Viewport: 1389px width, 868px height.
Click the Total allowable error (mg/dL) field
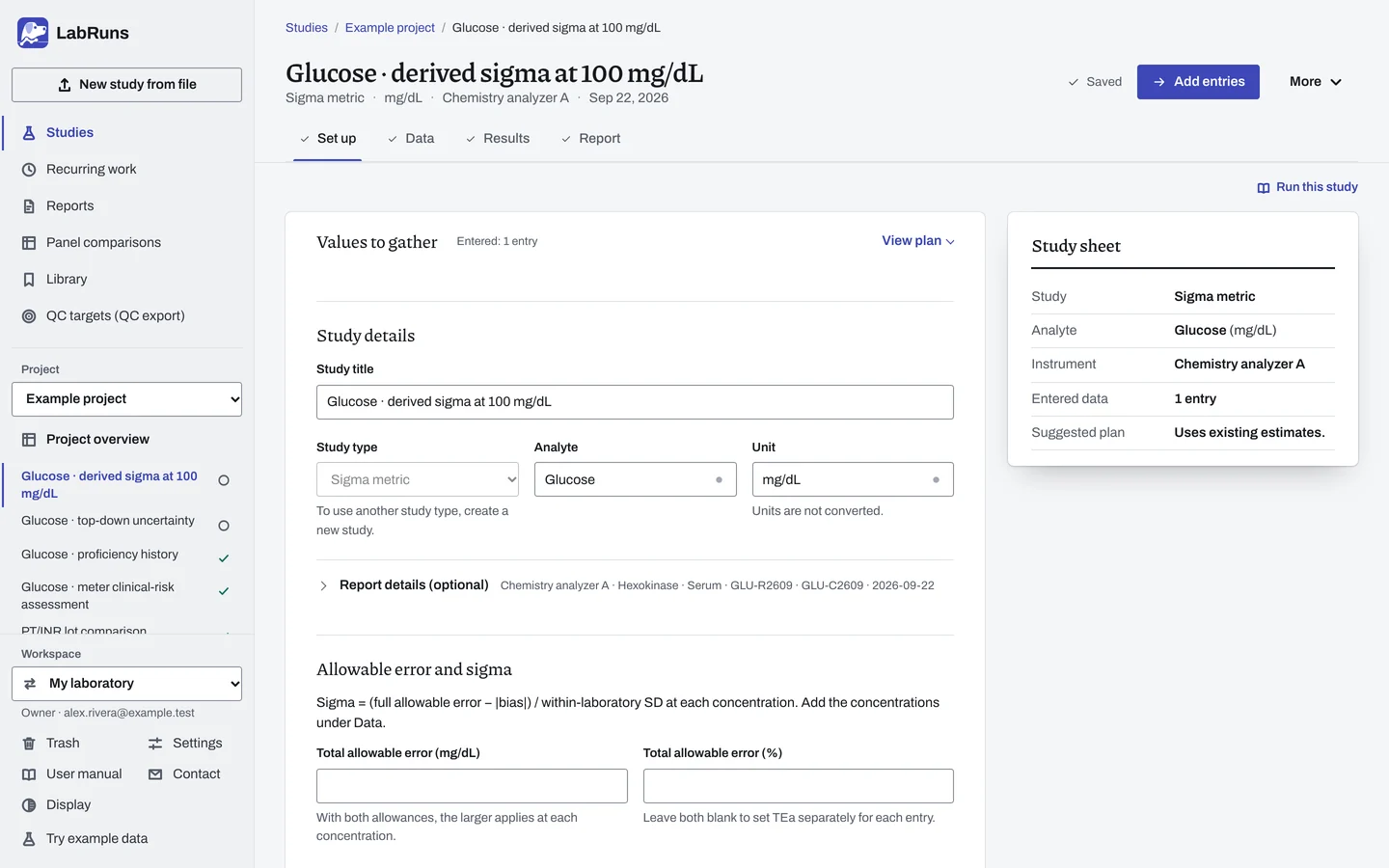[472, 786]
